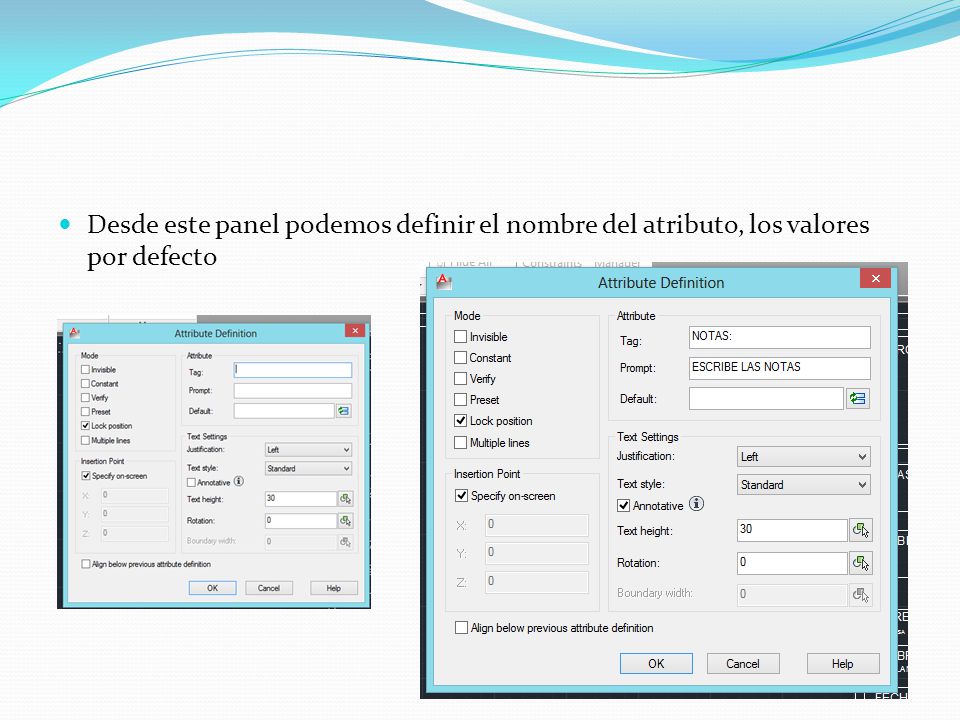Viewport: 960px width, 720px height.
Task: Toggle Verify checkbox in large dialog
Action: pos(460,379)
